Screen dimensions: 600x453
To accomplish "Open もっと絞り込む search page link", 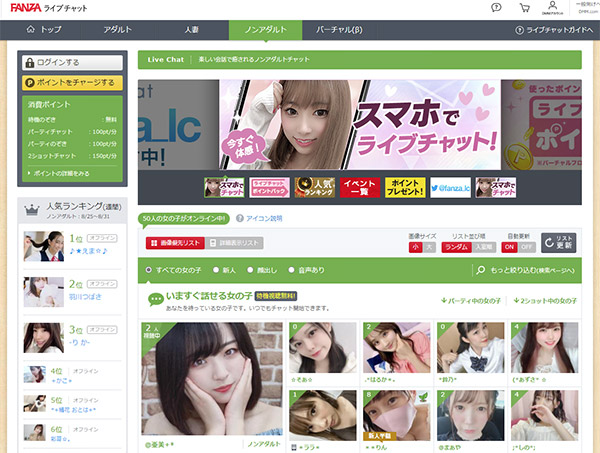I will point(526,270).
